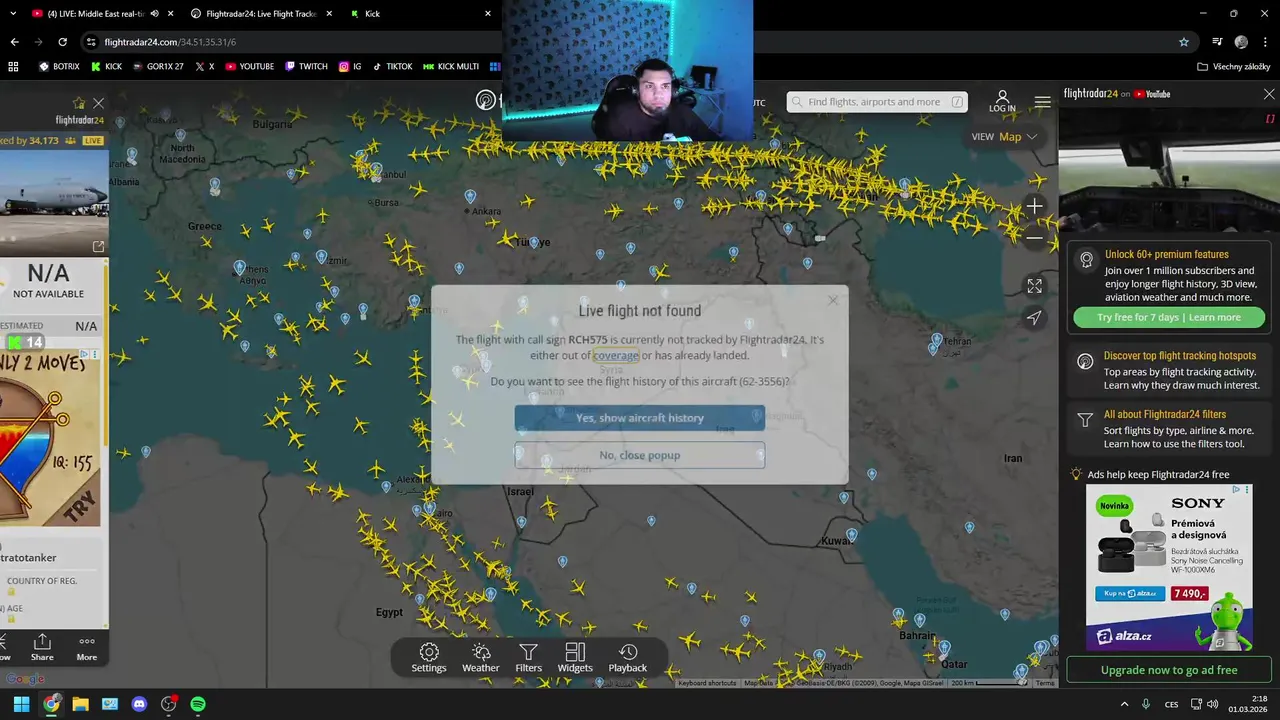Viewport: 1280px width, 720px height.
Task: Open BOTRIX bookmark
Action: click(59, 66)
